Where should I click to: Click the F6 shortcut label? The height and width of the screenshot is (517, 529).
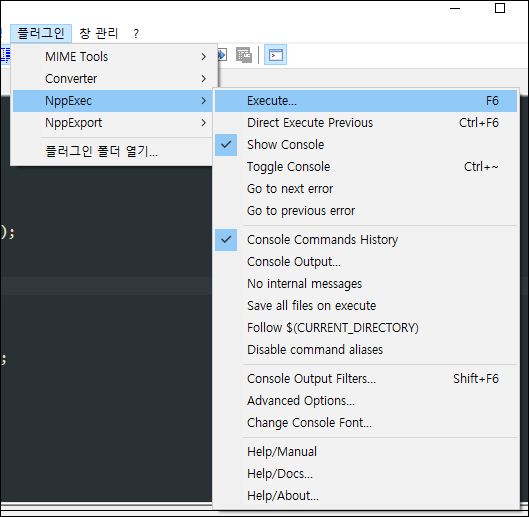tap(492, 101)
